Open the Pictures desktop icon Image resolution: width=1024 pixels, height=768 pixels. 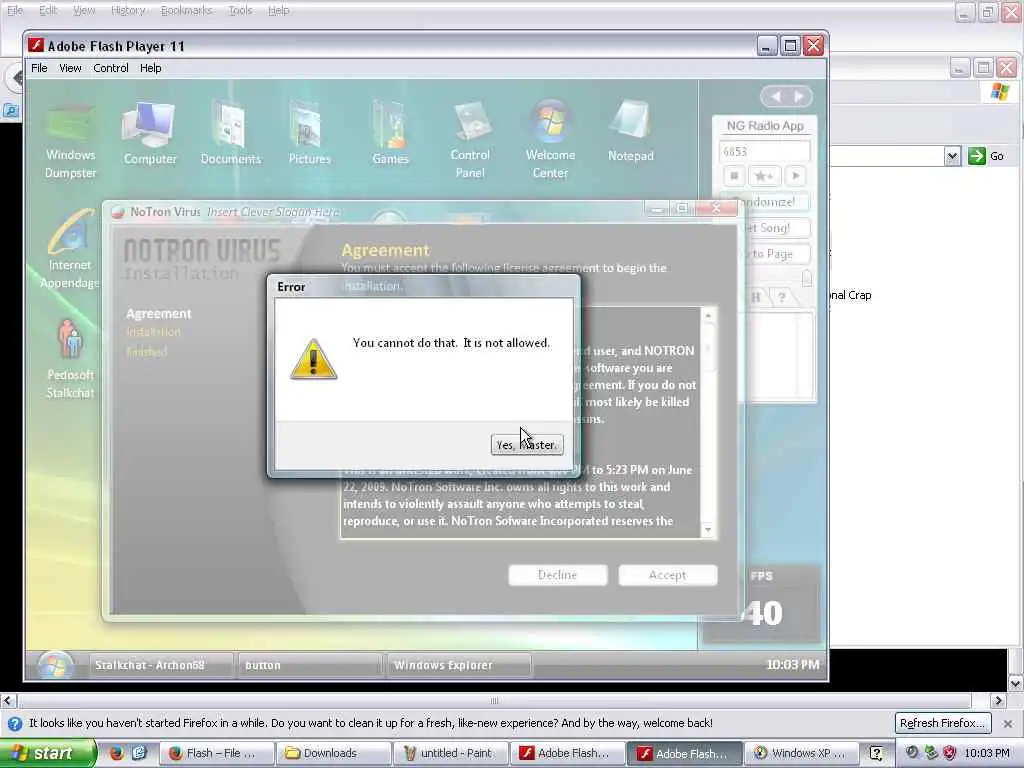pos(309,134)
